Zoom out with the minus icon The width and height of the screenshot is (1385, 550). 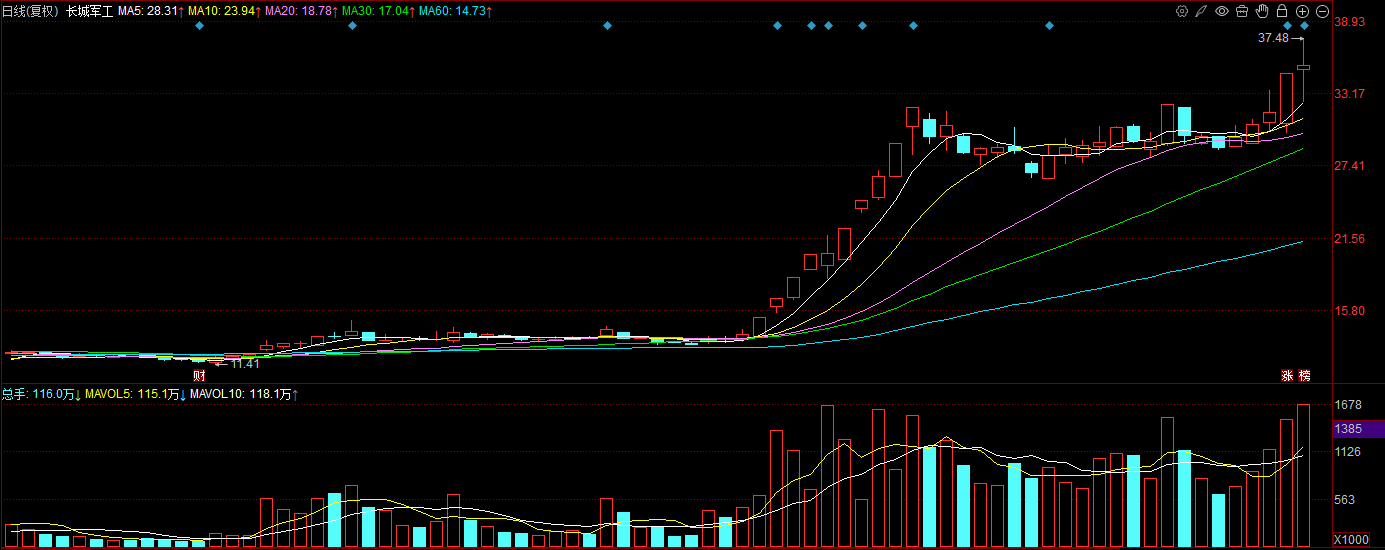click(1322, 11)
